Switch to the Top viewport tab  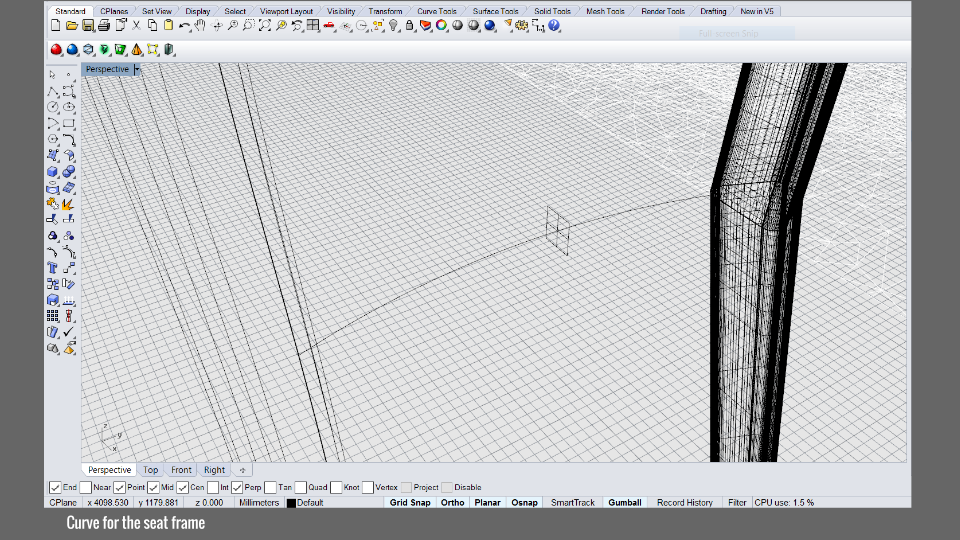150,469
